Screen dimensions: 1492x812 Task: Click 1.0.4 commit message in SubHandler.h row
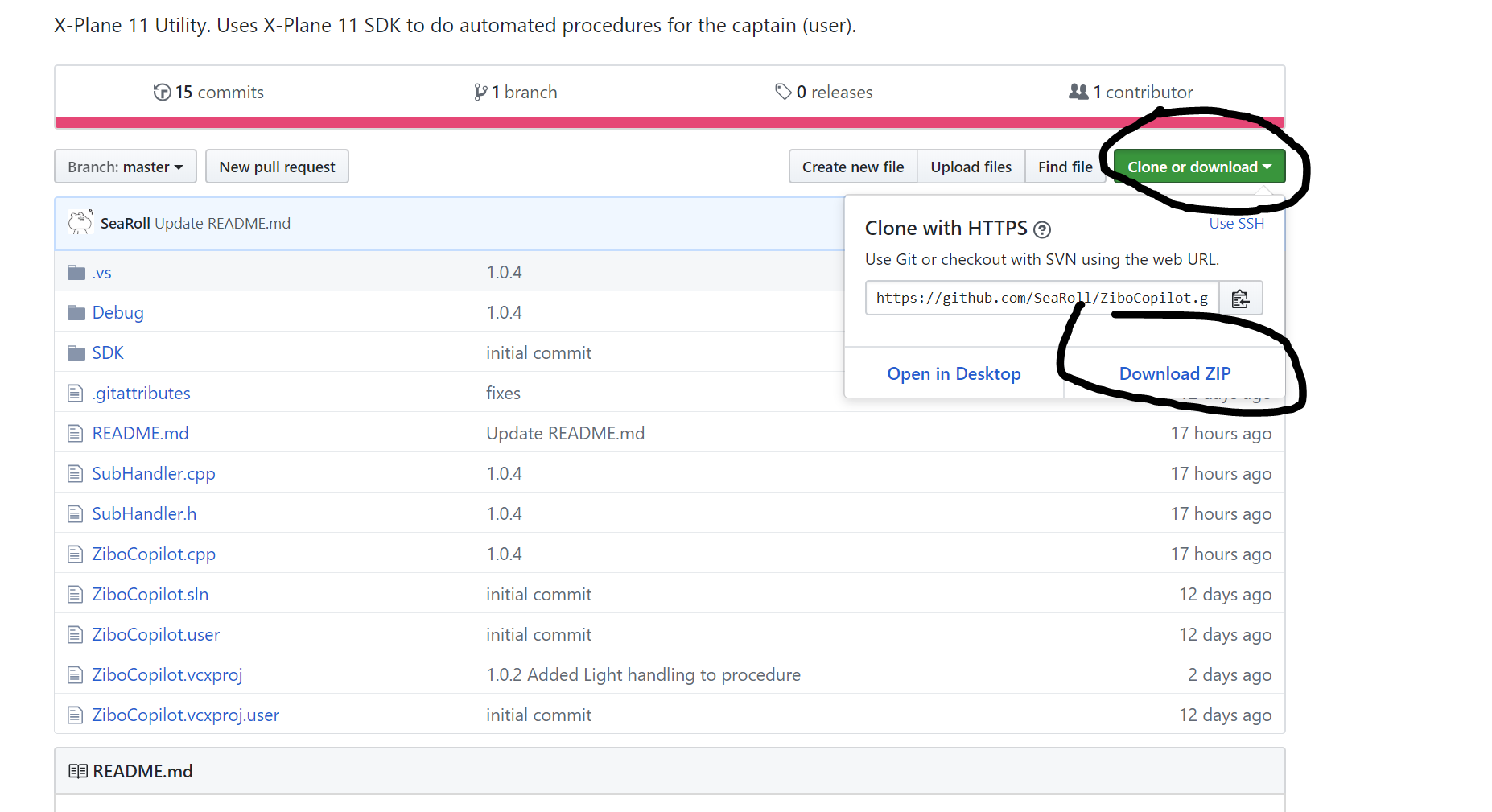coord(504,513)
